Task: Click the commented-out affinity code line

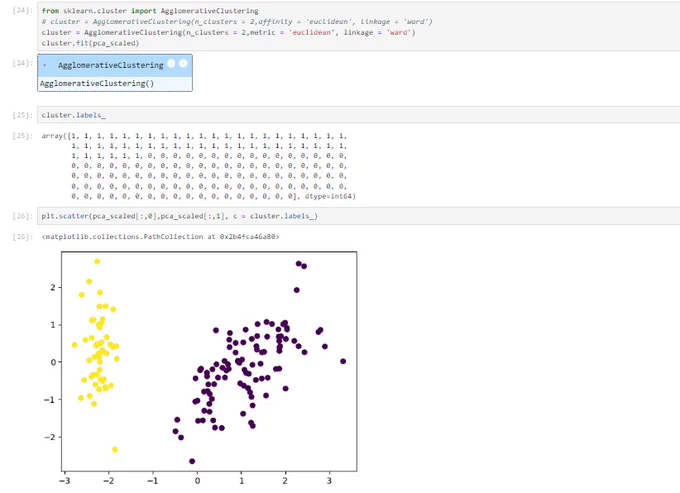Action: (x=237, y=22)
